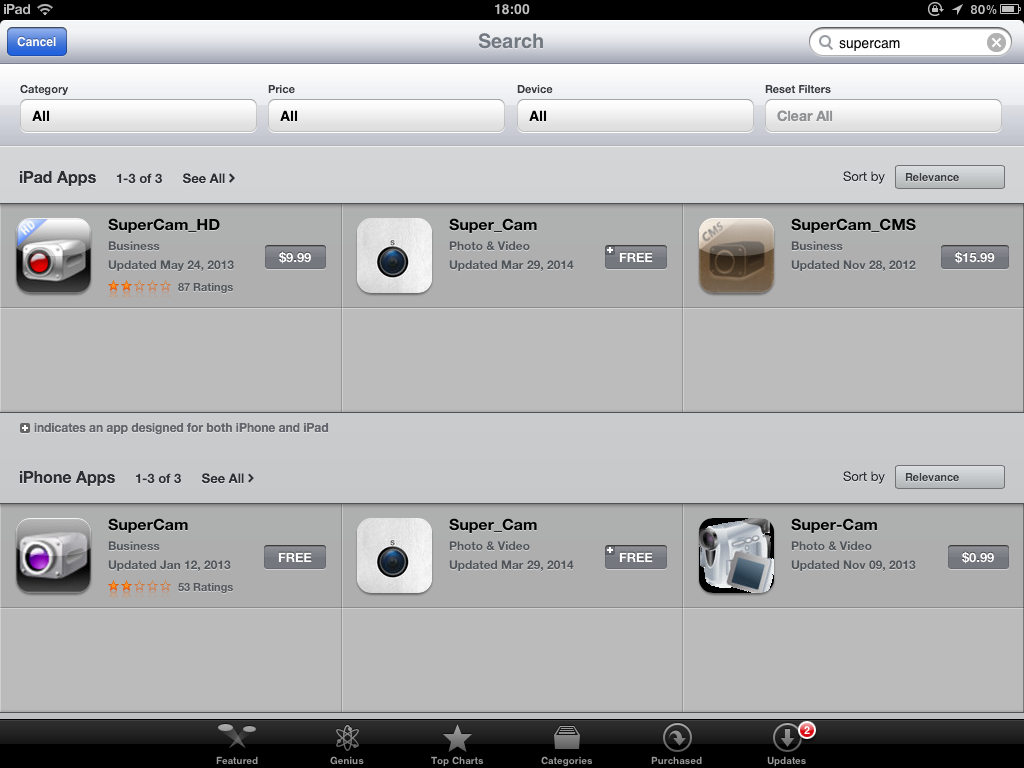Image resolution: width=1024 pixels, height=768 pixels.
Task: Switch to the Featured tab
Action: tap(236, 744)
